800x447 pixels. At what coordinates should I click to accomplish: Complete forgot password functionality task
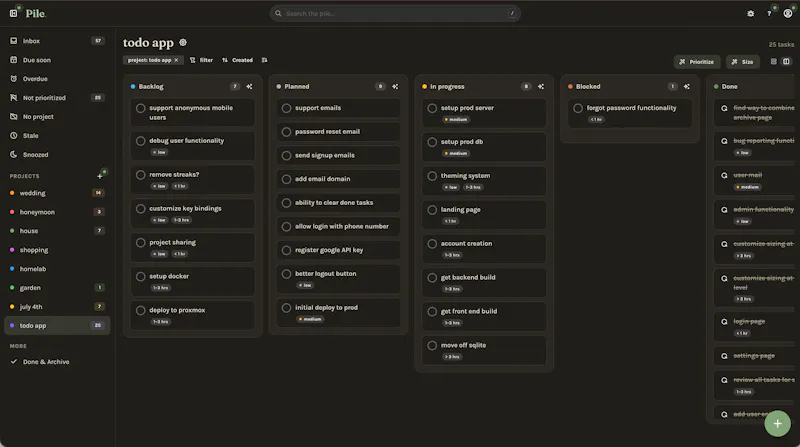coord(578,108)
